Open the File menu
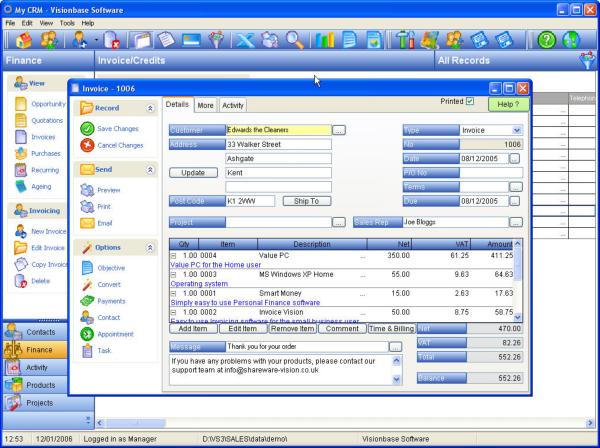The width and height of the screenshot is (600, 448). pyautogui.click(x=10, y=23)
